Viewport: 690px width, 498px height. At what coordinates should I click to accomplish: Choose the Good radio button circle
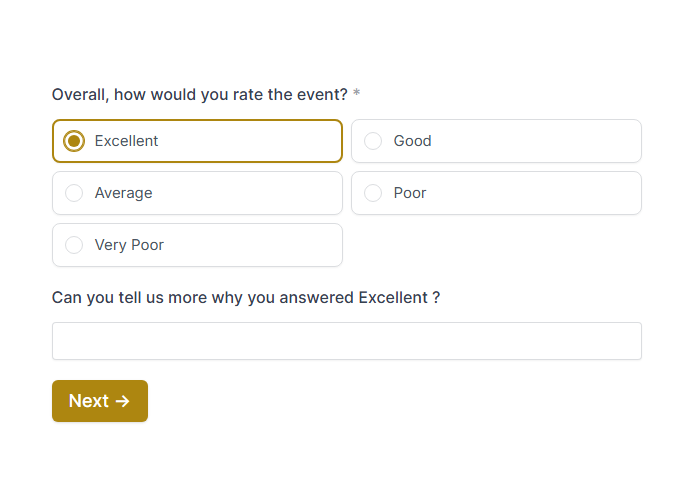click(373, 141)
